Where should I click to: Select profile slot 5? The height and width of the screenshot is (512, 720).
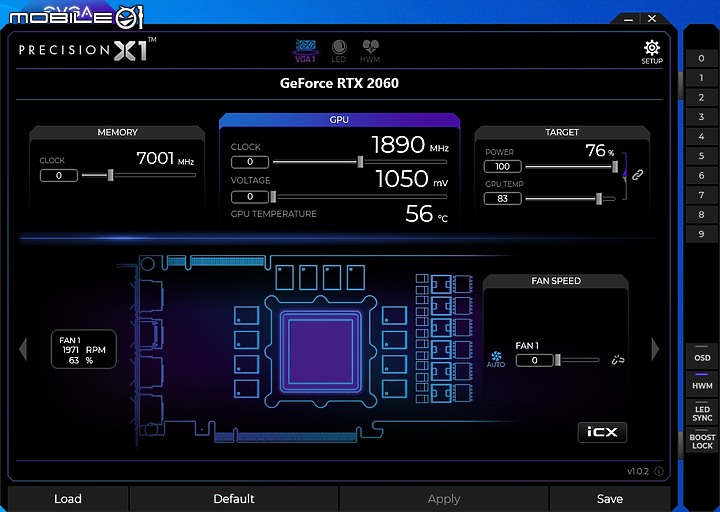coord(701,156)
